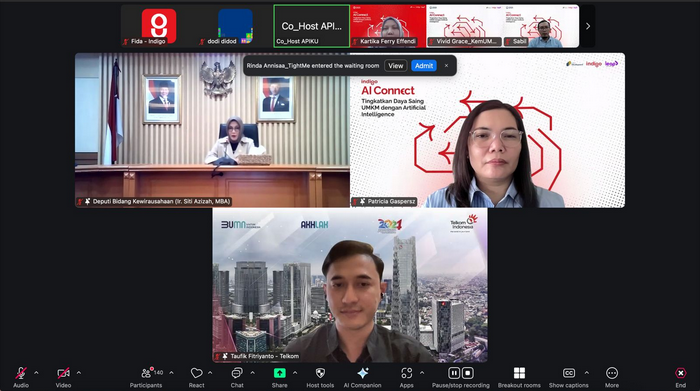Image resolution: width=700 pixels, height=391 pixels.
Task: Open Breakout rooms
Action: (519, 377)
